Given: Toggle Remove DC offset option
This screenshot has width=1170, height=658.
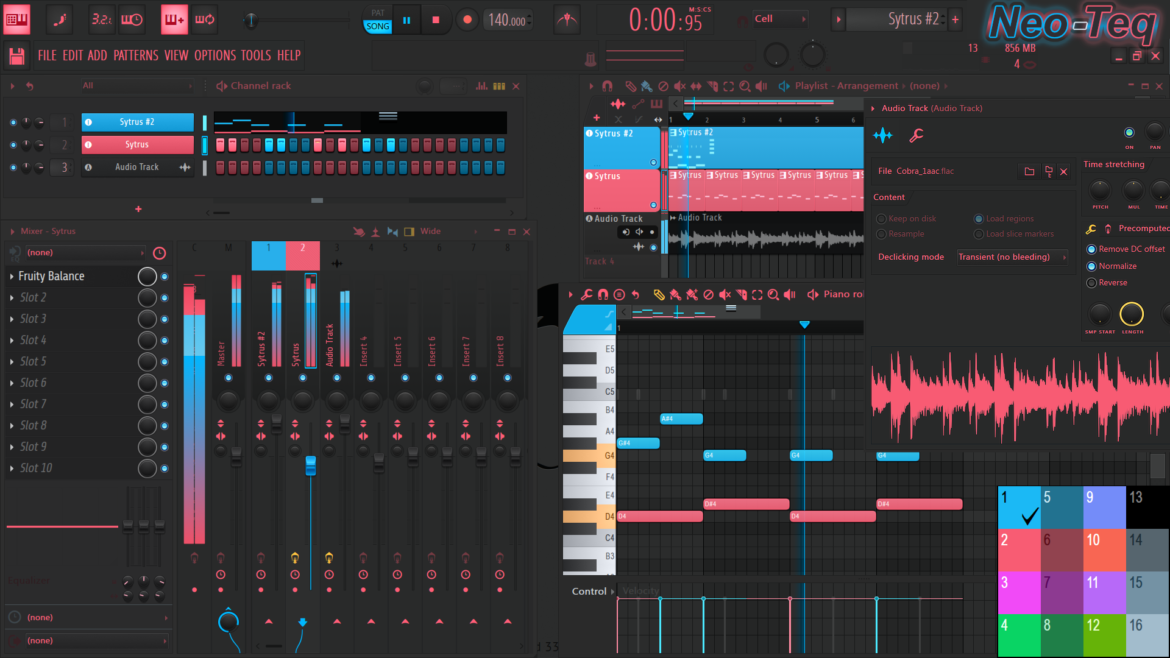Looking at the screenshot, I should click(x=1091, y=249).
